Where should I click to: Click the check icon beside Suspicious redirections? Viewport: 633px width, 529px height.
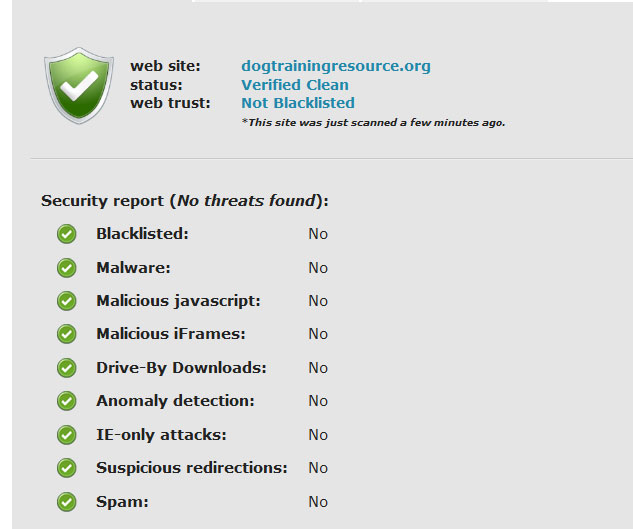(67, 468)
